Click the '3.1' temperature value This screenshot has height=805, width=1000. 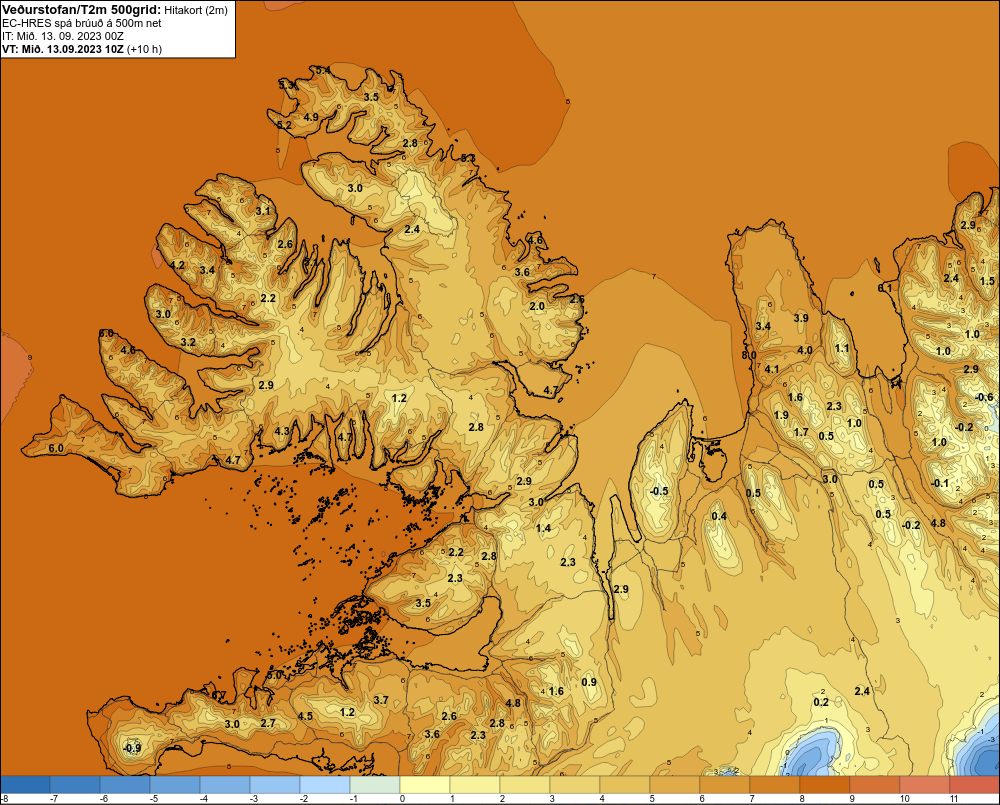point(263,211)
